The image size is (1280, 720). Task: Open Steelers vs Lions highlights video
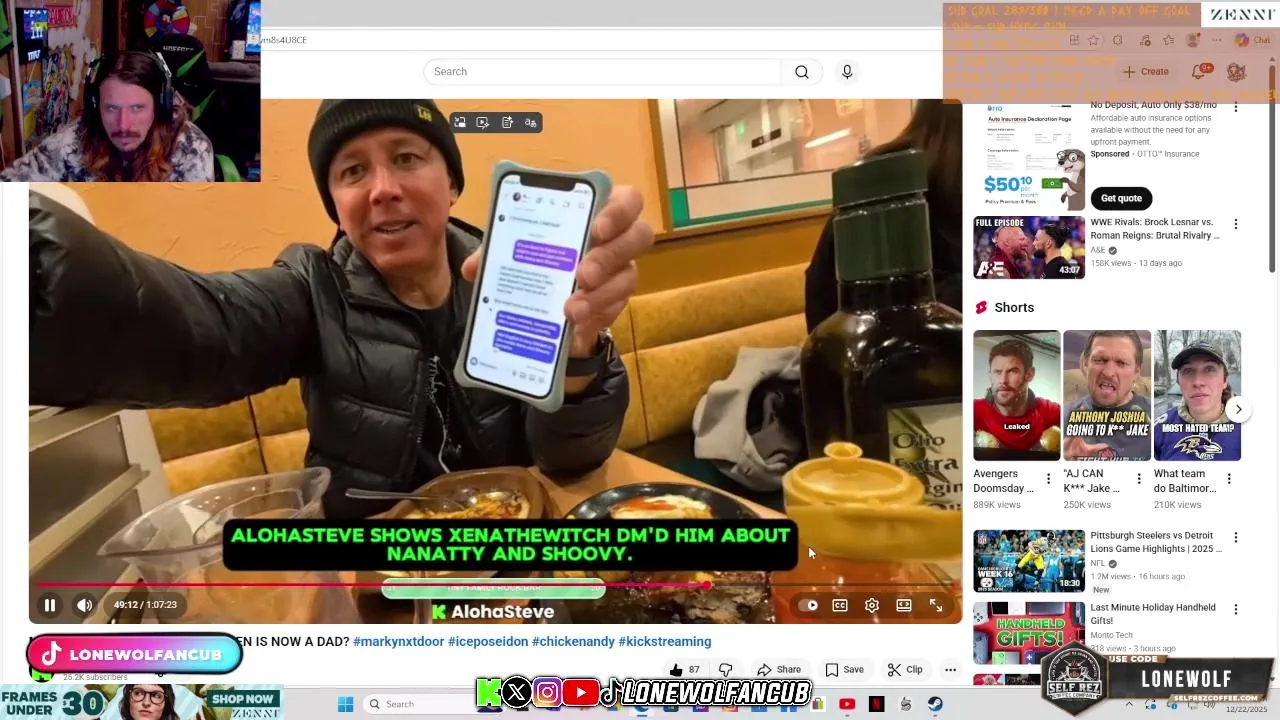point(1029,561)
